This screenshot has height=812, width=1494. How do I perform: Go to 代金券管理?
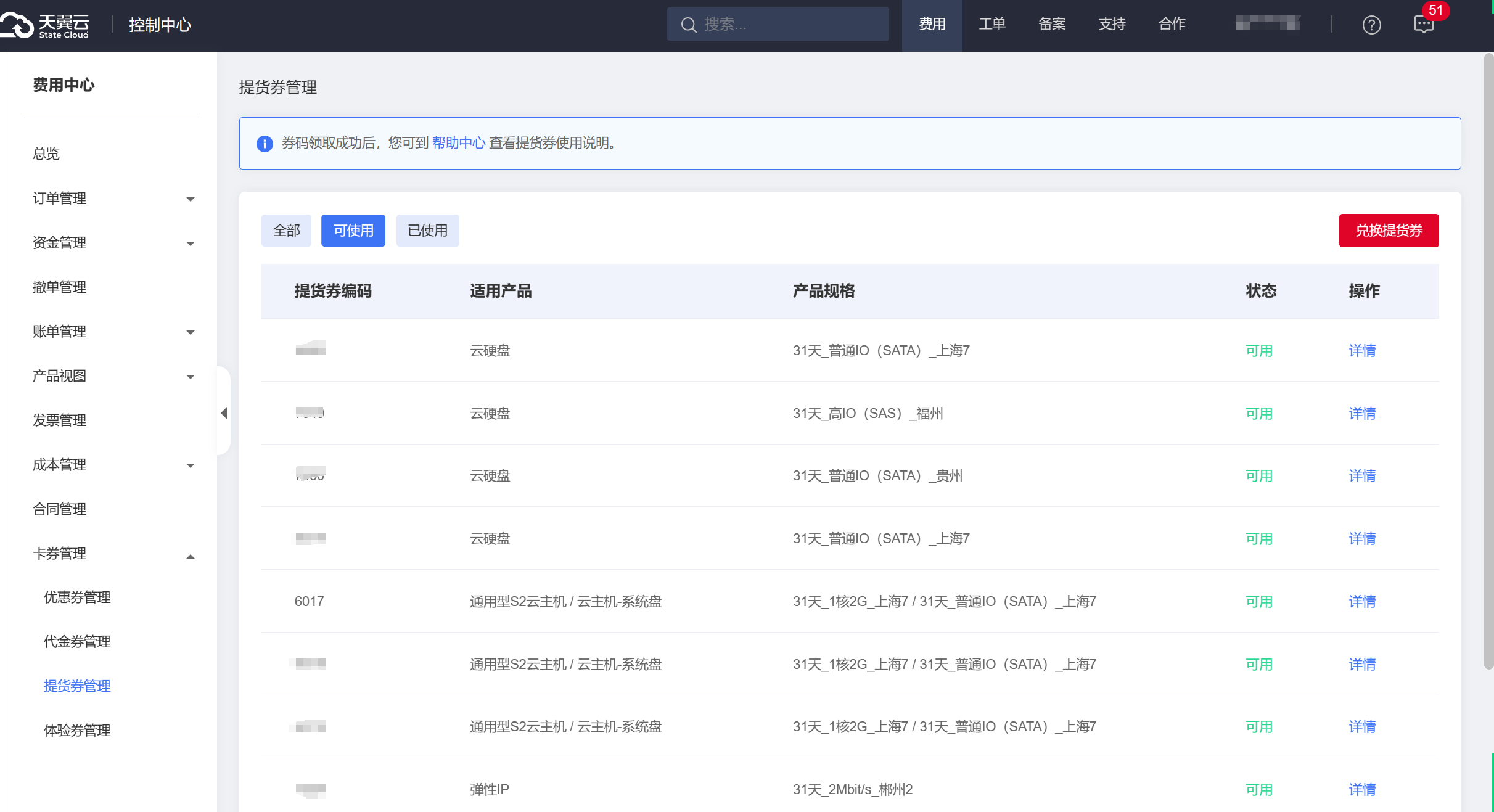[77, 642]
